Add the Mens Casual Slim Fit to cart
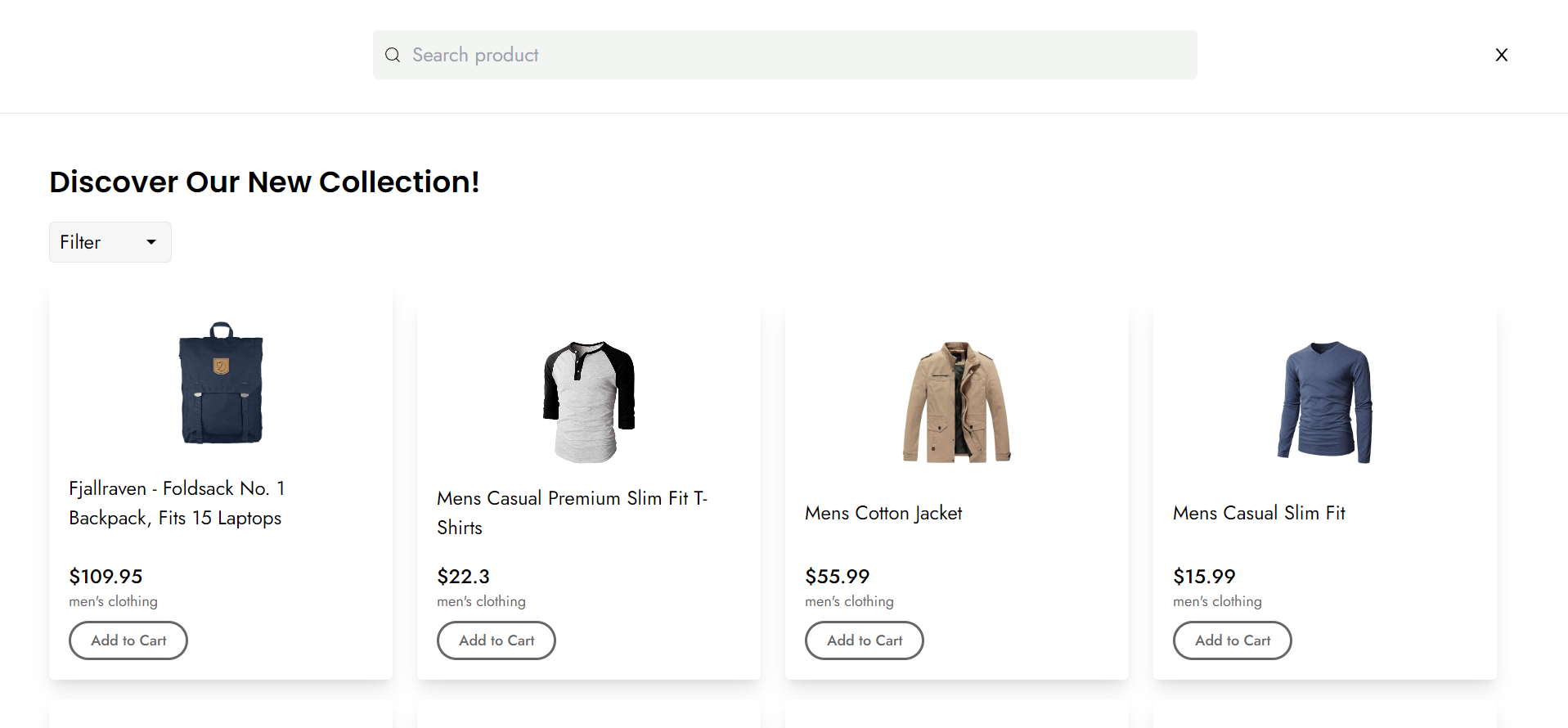The width and height of the screenshot is (1568, 728). point(1232,640)
